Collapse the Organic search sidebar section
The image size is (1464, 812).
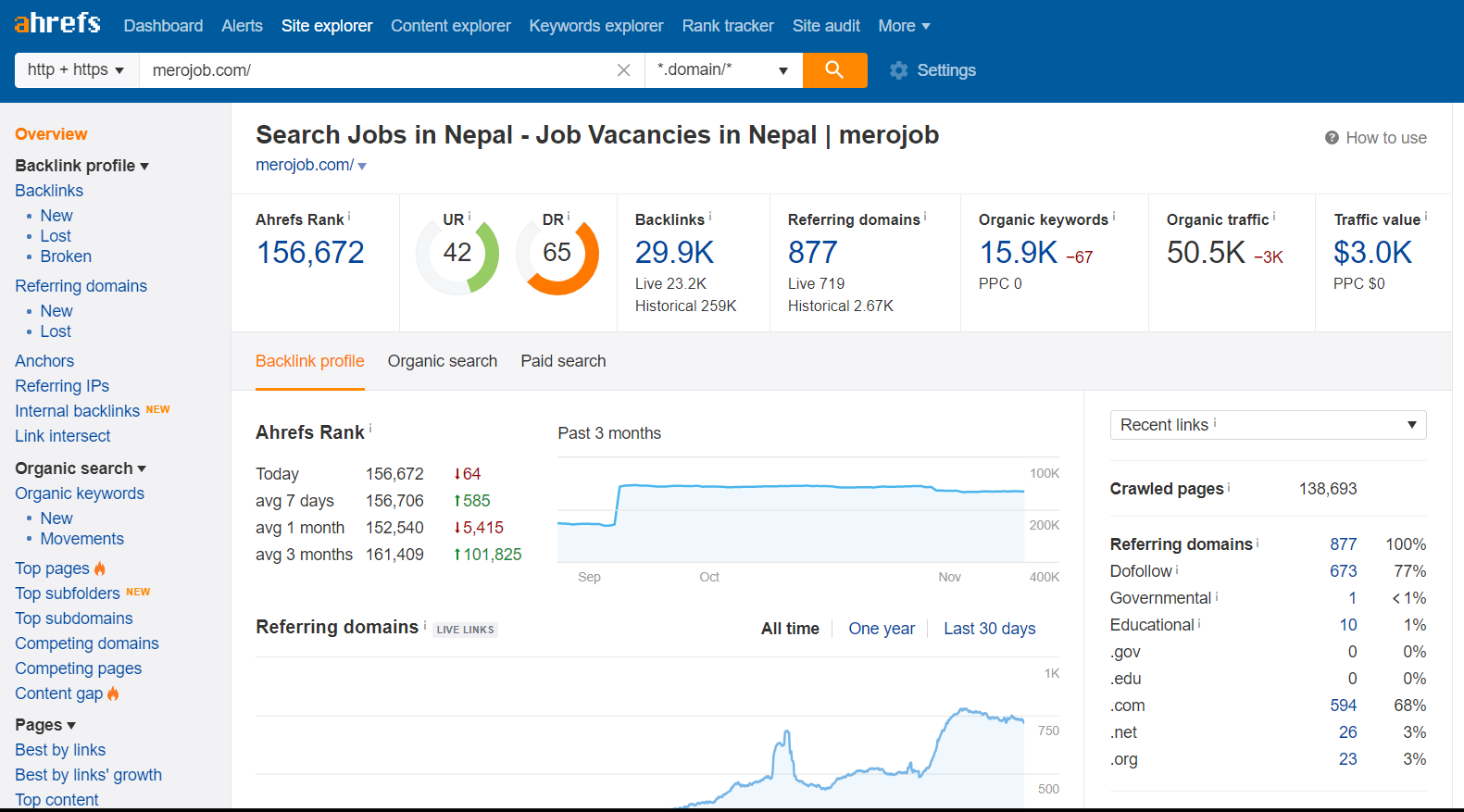pyautogui.click(x=81, y=468)
